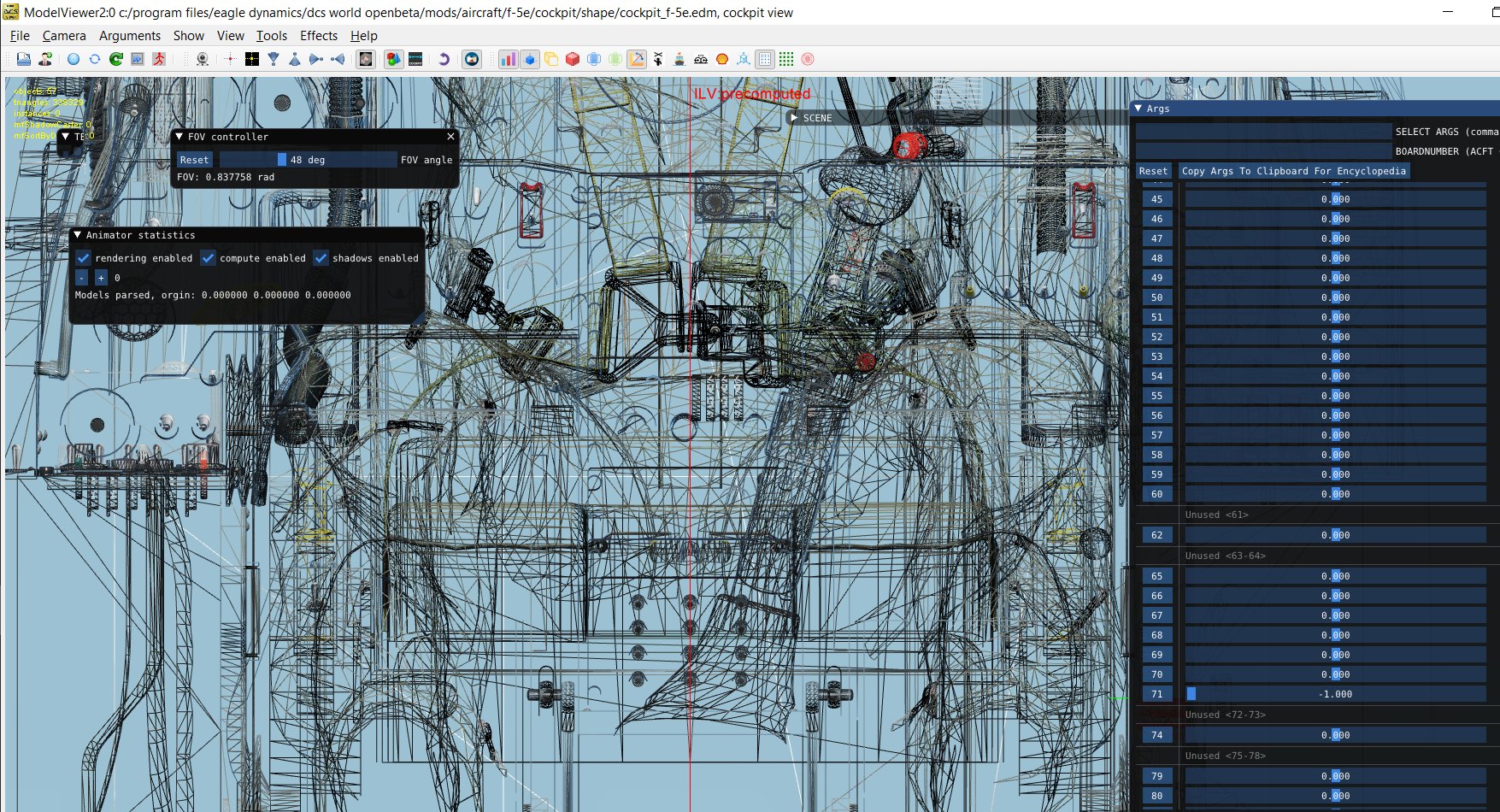Collapse the Animator statistics panel
This screenshot has width=1500, height=812.
tap(78, 235)
